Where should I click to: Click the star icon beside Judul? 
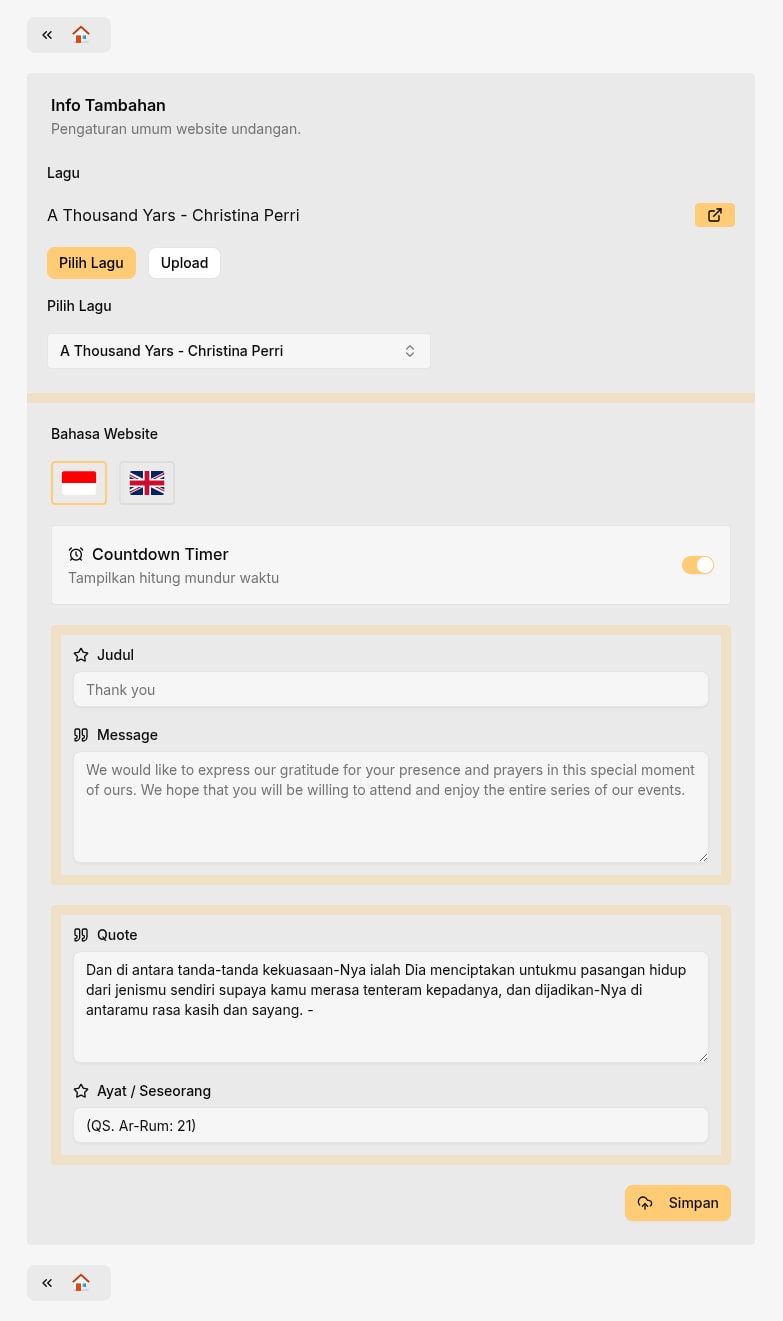[x=81, y=655]
